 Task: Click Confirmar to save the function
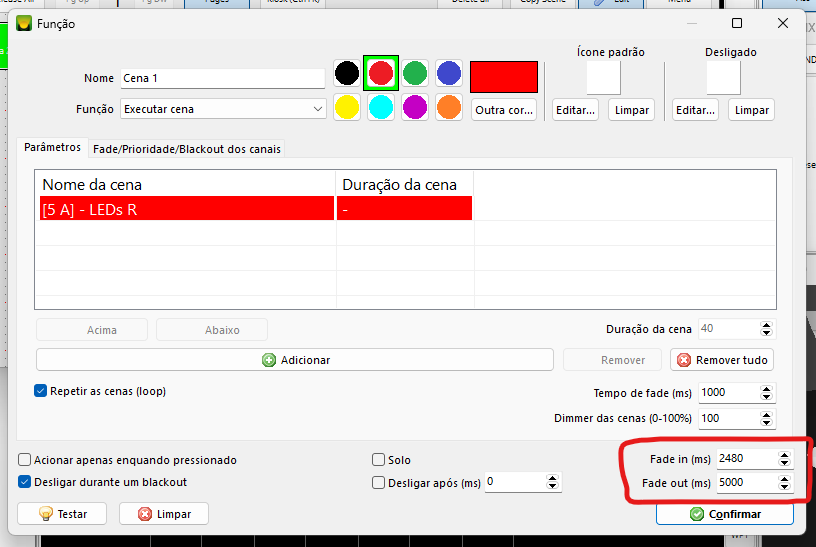725,514
